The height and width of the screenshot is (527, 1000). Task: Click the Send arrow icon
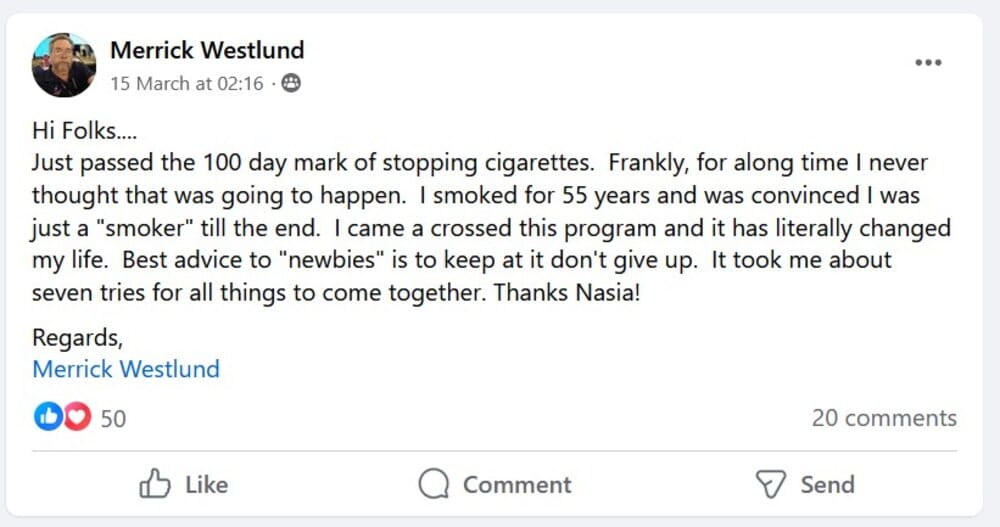pos(768,485)
